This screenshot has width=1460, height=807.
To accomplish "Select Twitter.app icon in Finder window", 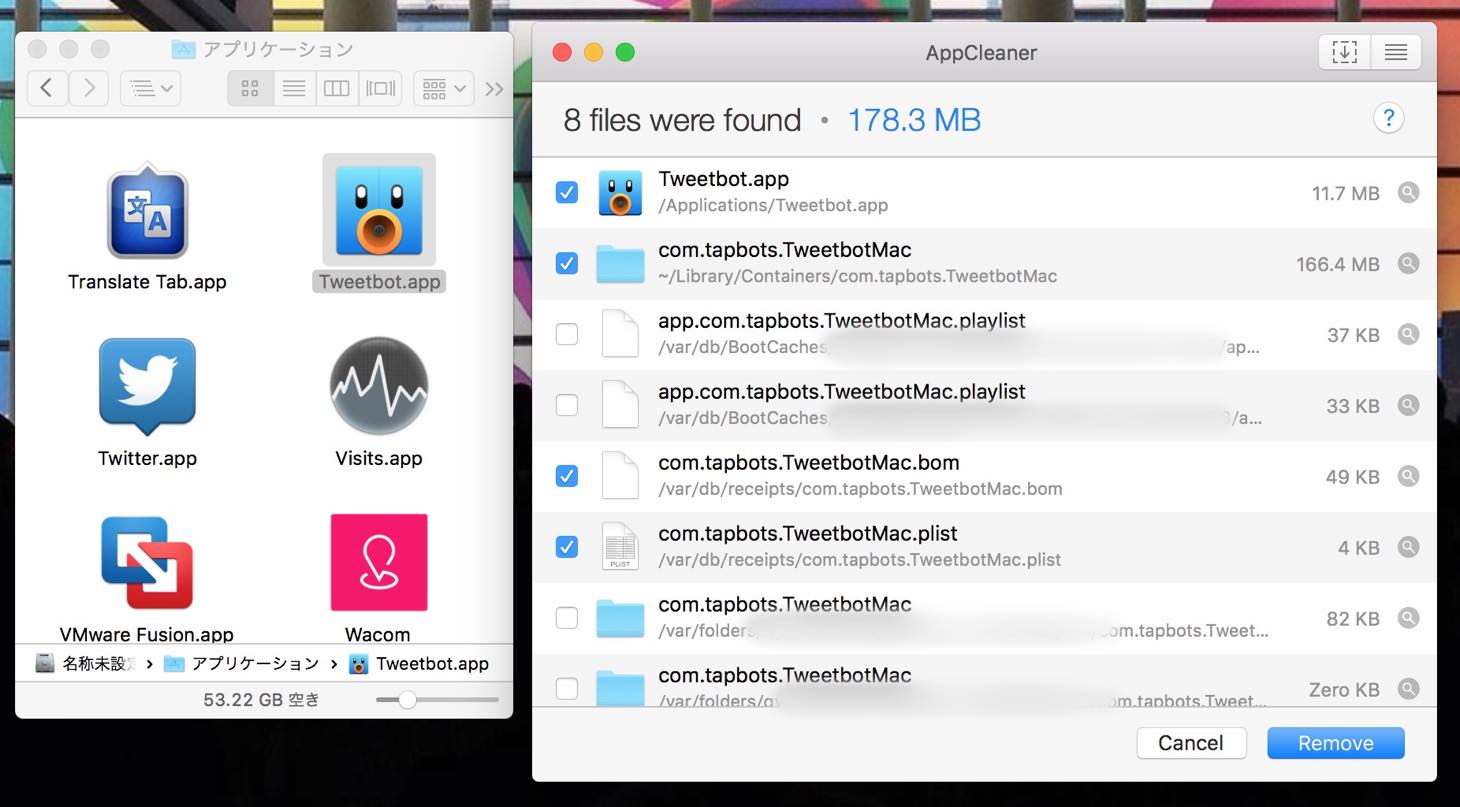I will [147, 387].
